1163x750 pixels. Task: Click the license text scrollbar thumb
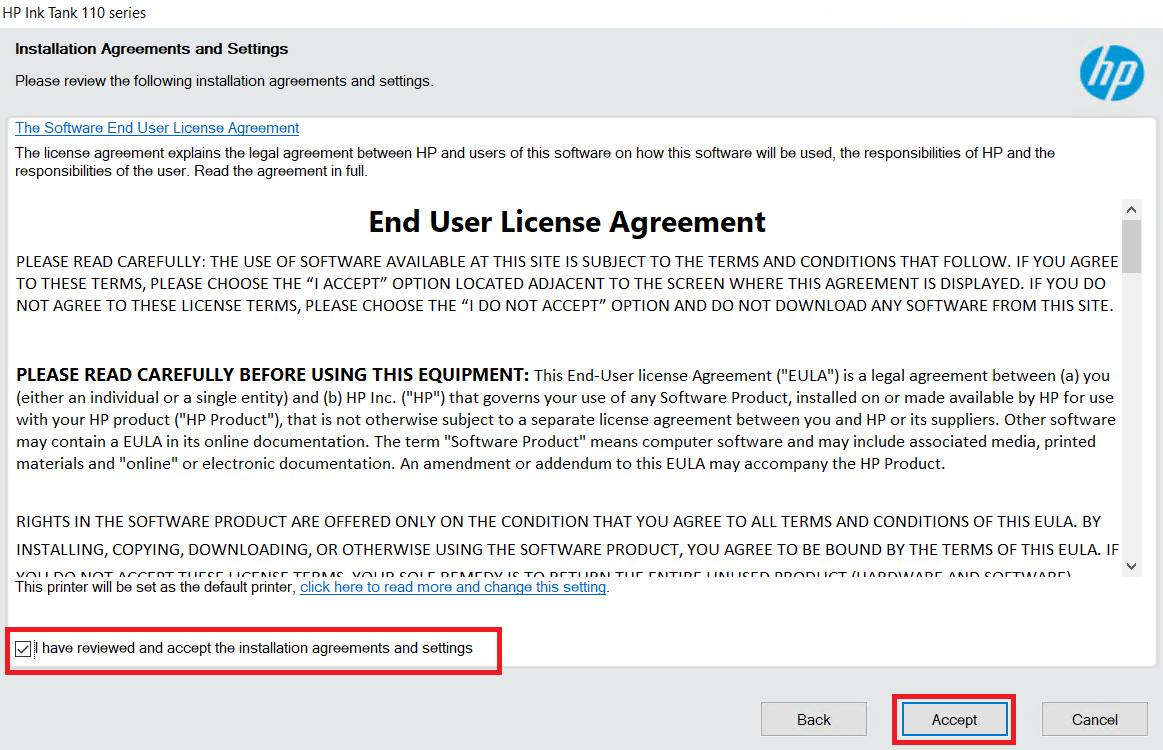(x=1131, y=246)
